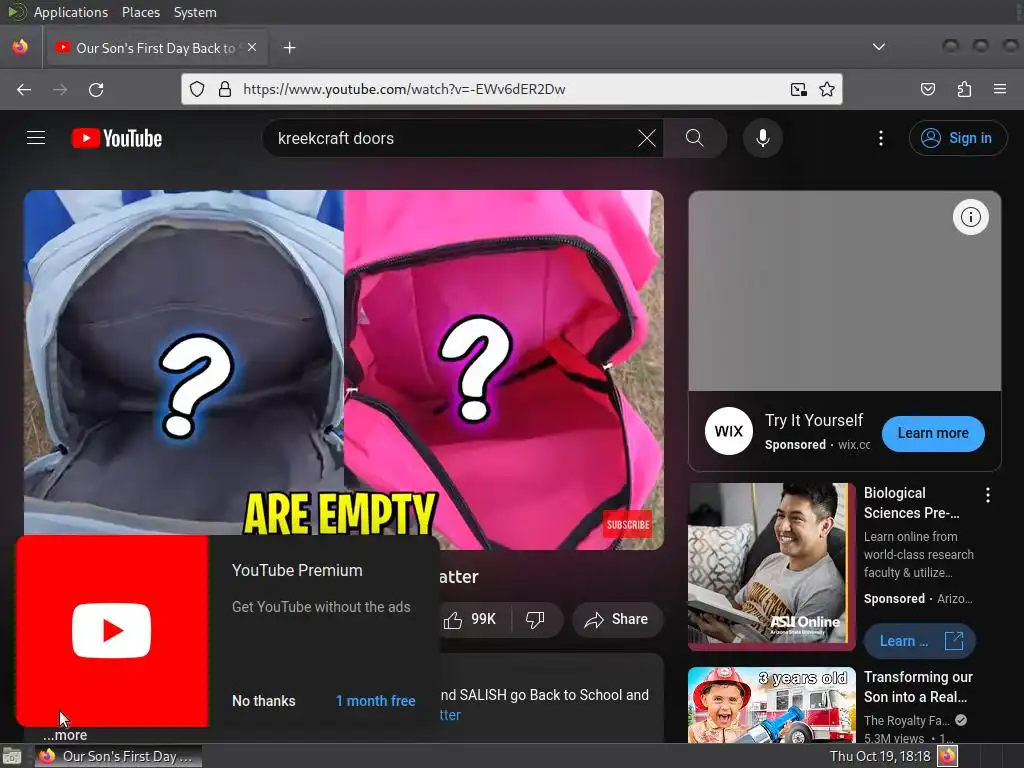Expand the list all tabs chevron
This screenshot has height=768, width=1024.
pos(879,47)
